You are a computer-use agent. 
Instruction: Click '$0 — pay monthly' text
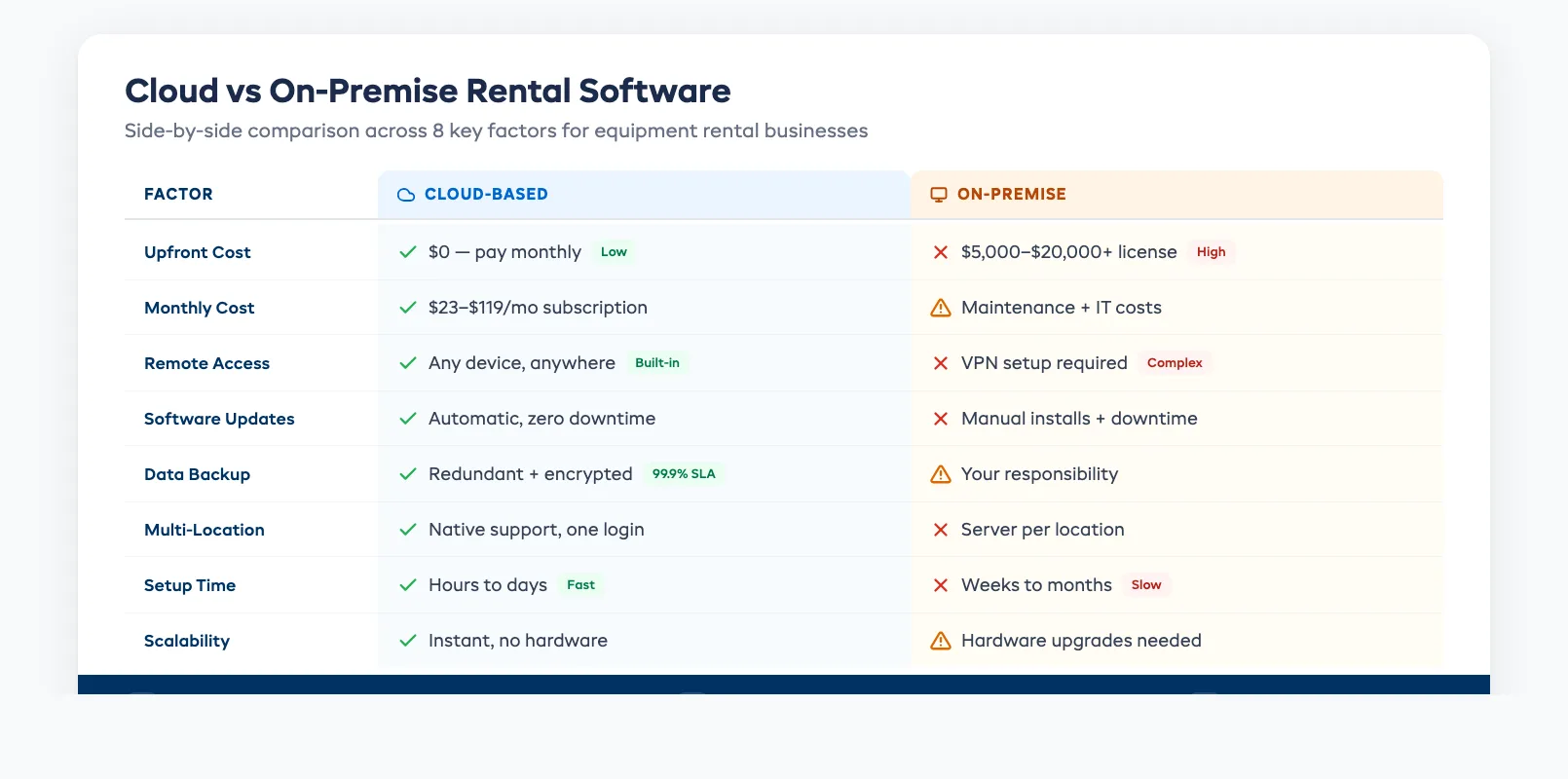click(504, 252)
